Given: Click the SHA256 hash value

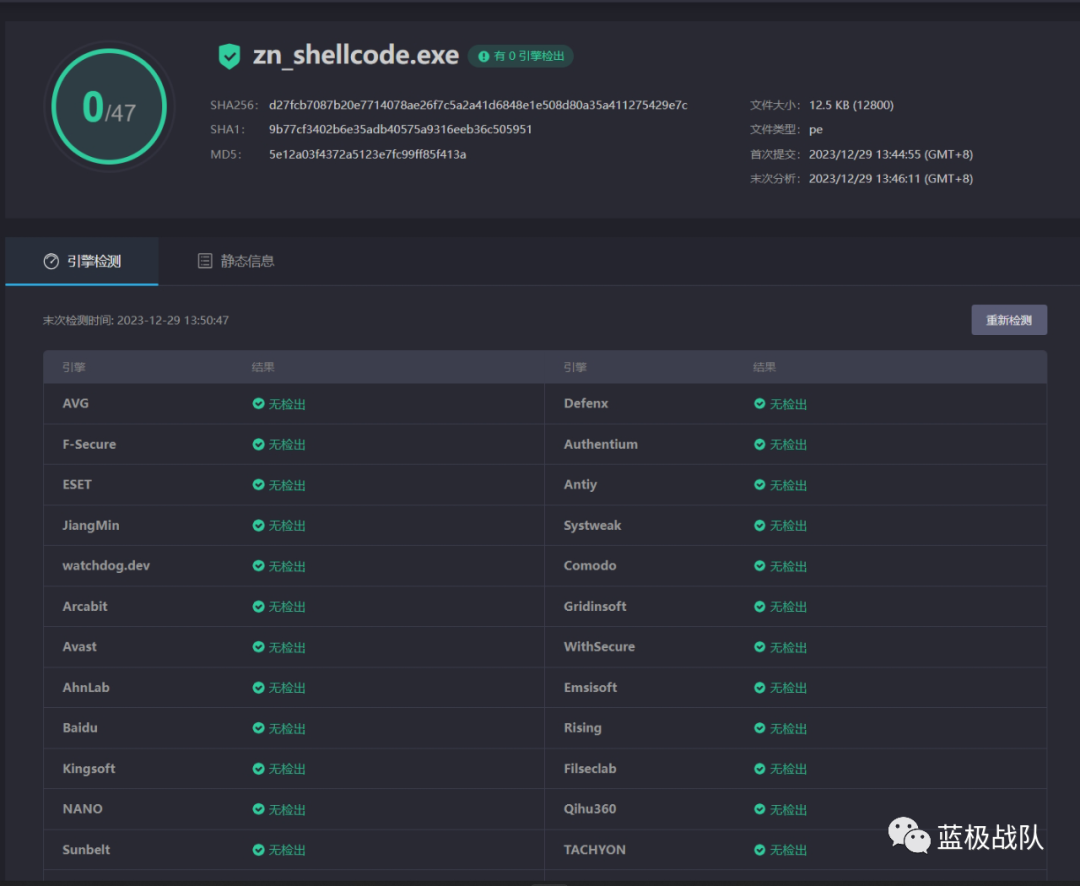Looking at the screenshot, I should [x=478, y=105].
